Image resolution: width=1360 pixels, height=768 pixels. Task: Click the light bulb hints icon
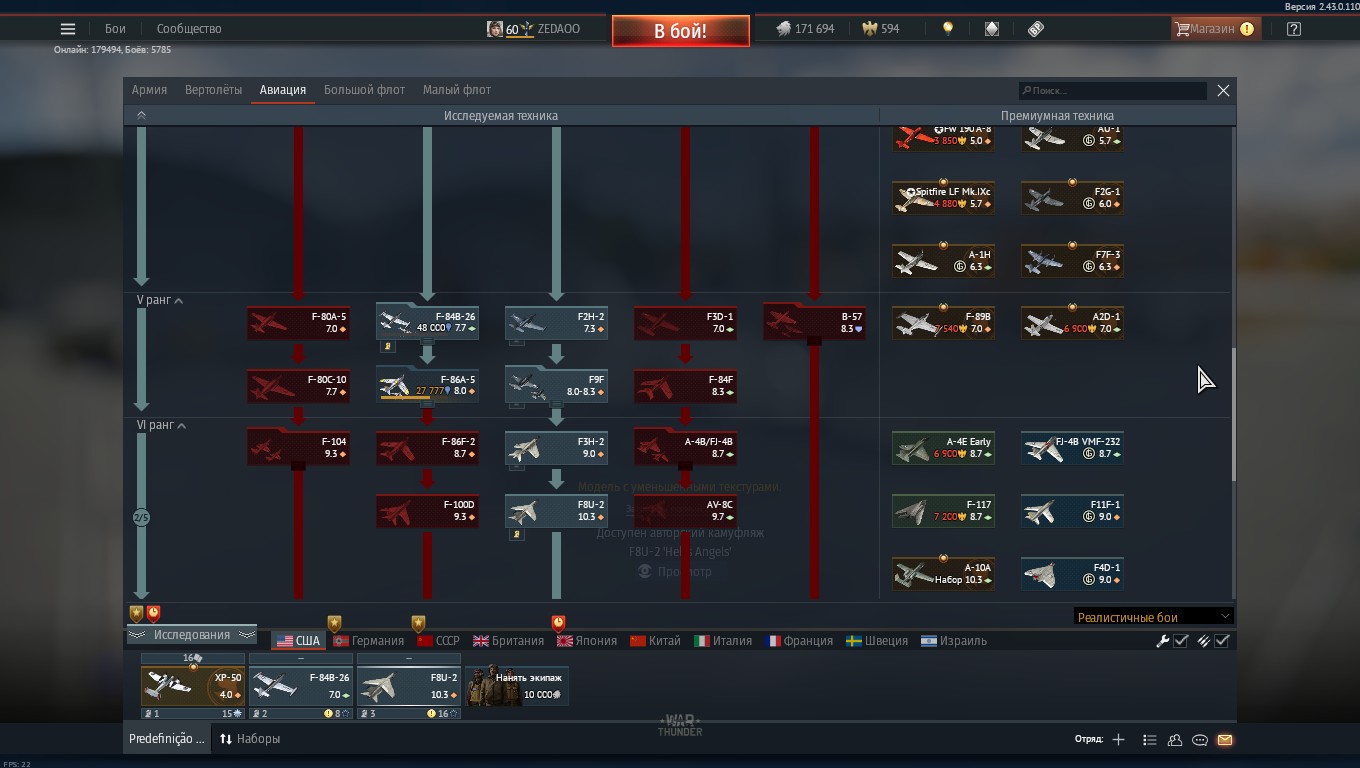pos(947,29)
